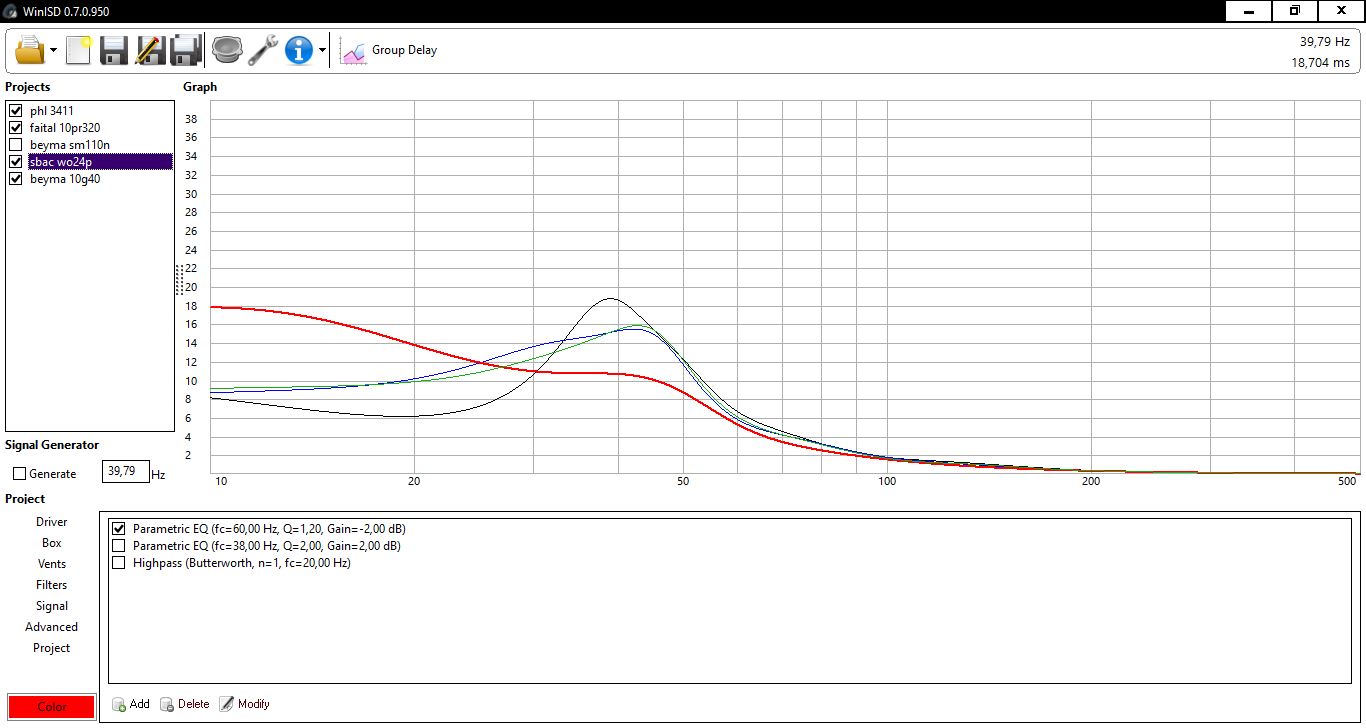Select the highlighted sbac wo24p project
This screenshot has height=728, width=1366.
[x=100, y=162]
